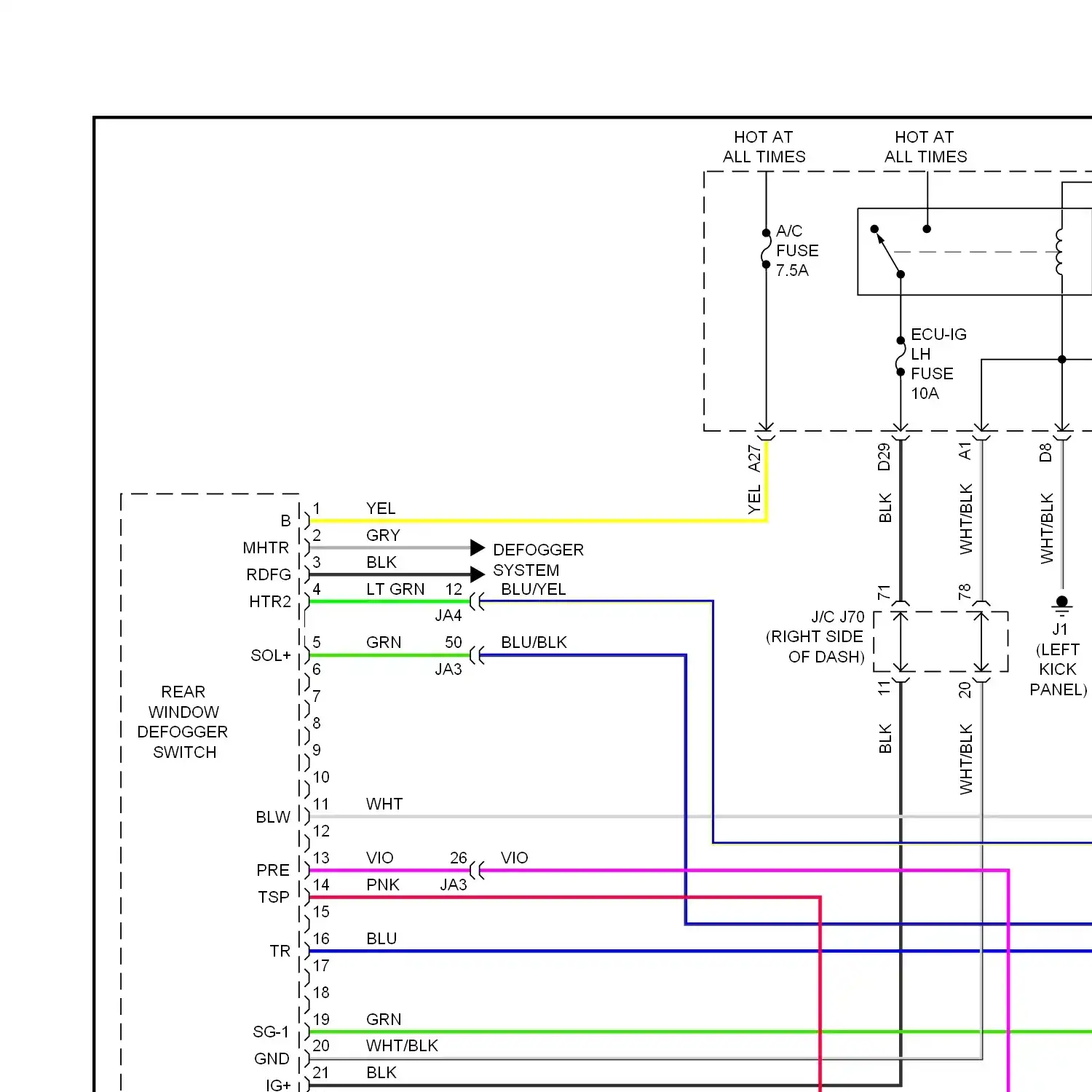Select the BLW terminal label
Viewport: 1092px width, 1092px height.
(273, 817)
